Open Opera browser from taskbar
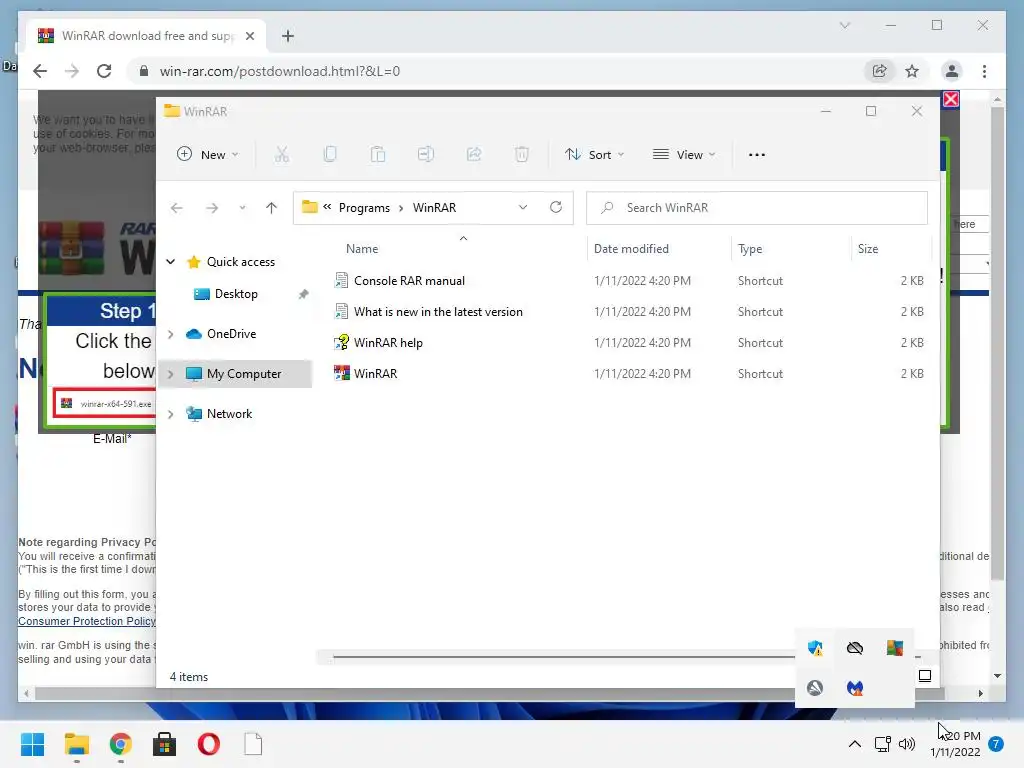The image size is (1024, 768). [x=208, y=744]
